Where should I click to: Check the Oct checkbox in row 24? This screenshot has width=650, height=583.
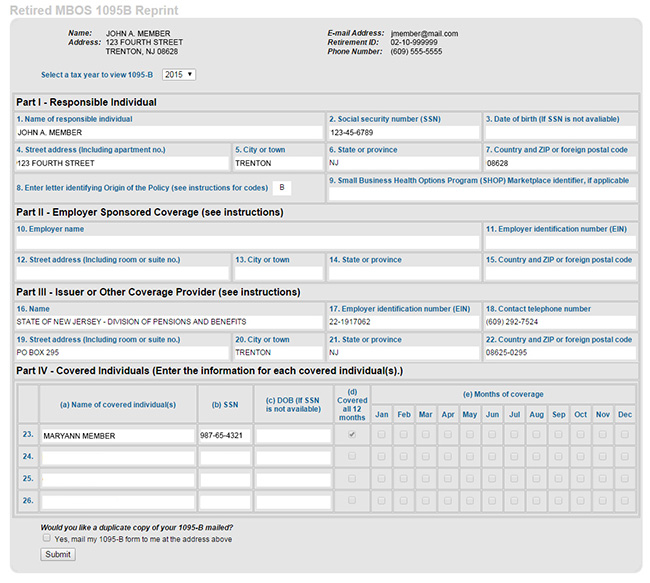[x=580, y=457]
